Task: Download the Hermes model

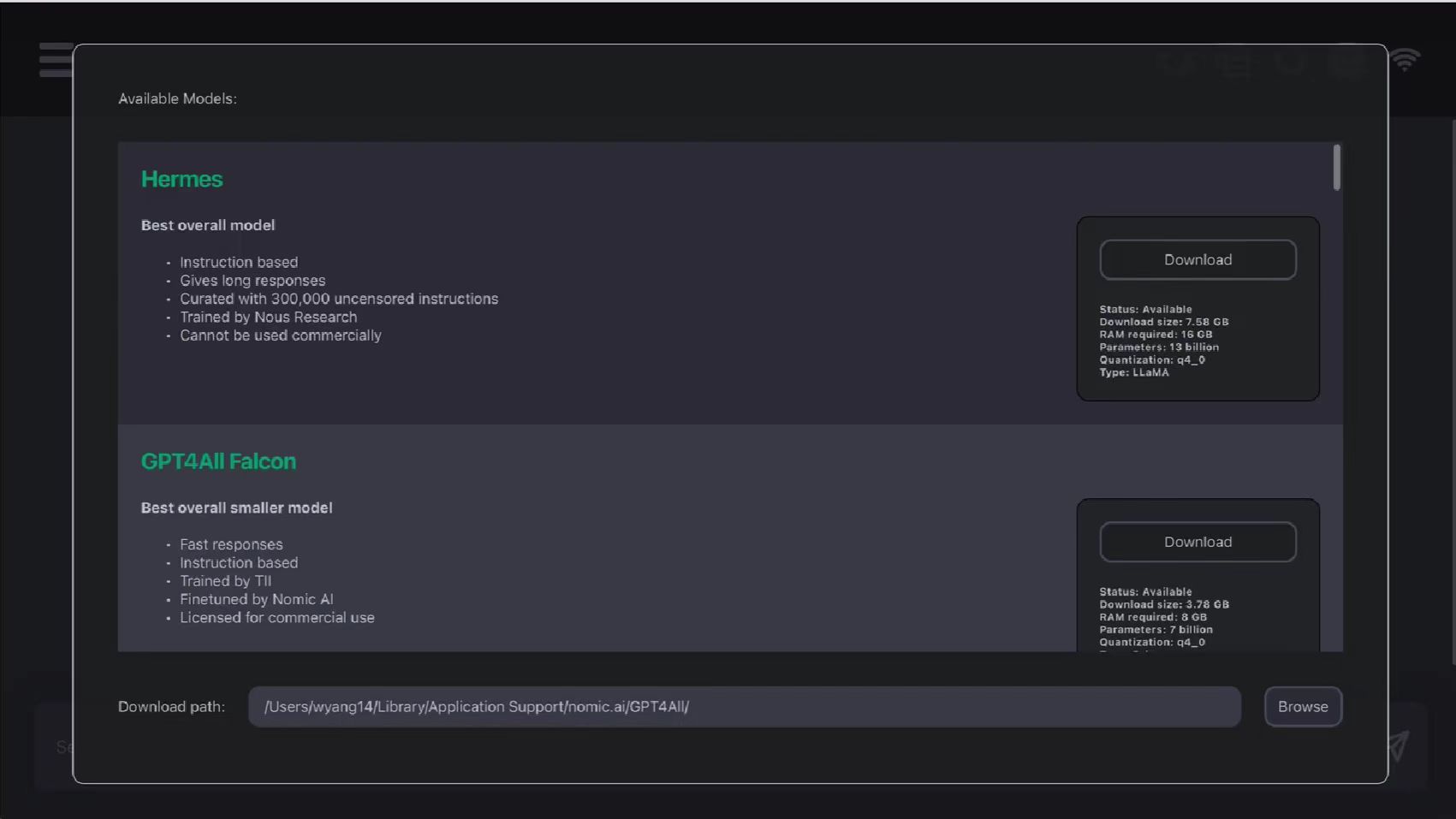Action: pyautogui.click(x=1197, y=260)
